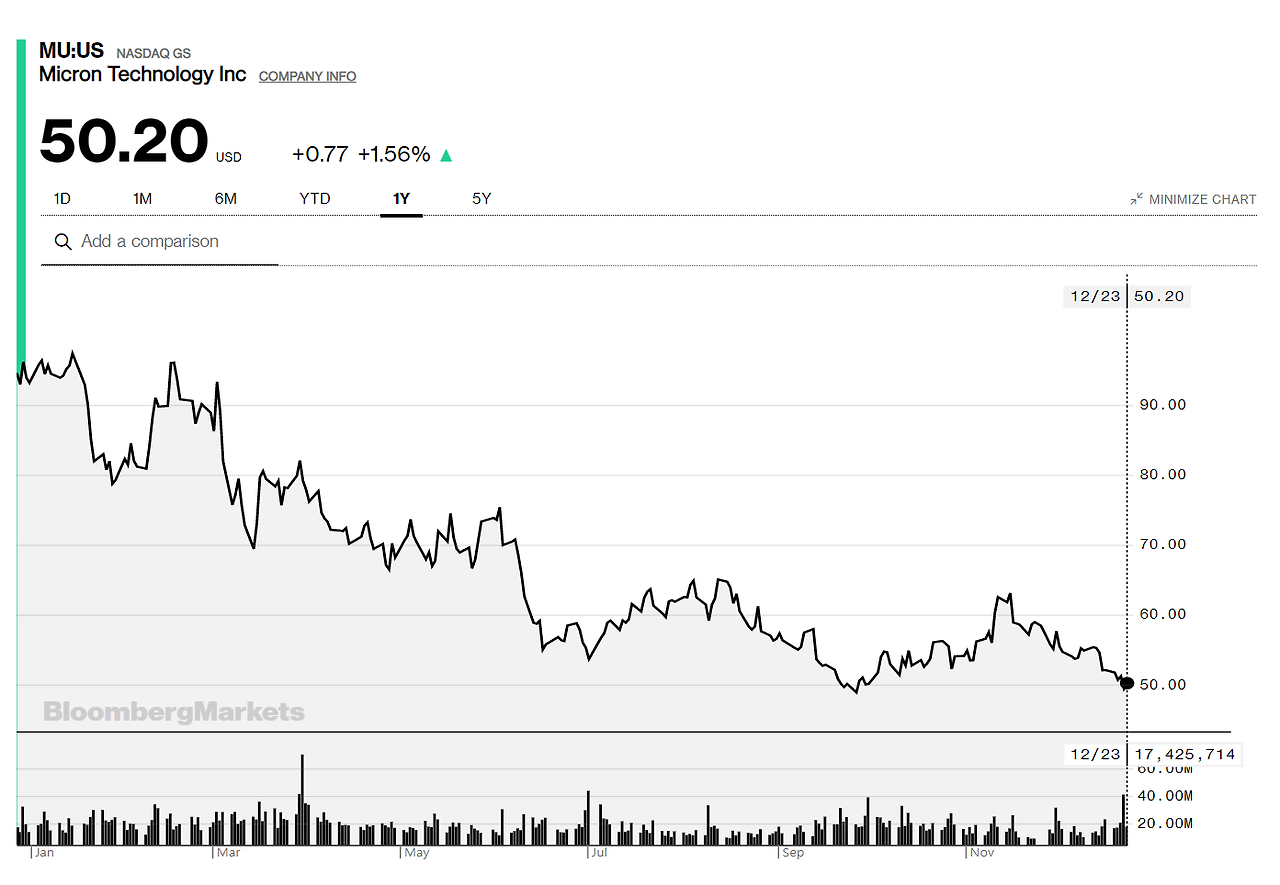Open the 5Y chart range
The height and width of the screenshot is (885, 1280).
click(x=482, y=198)
